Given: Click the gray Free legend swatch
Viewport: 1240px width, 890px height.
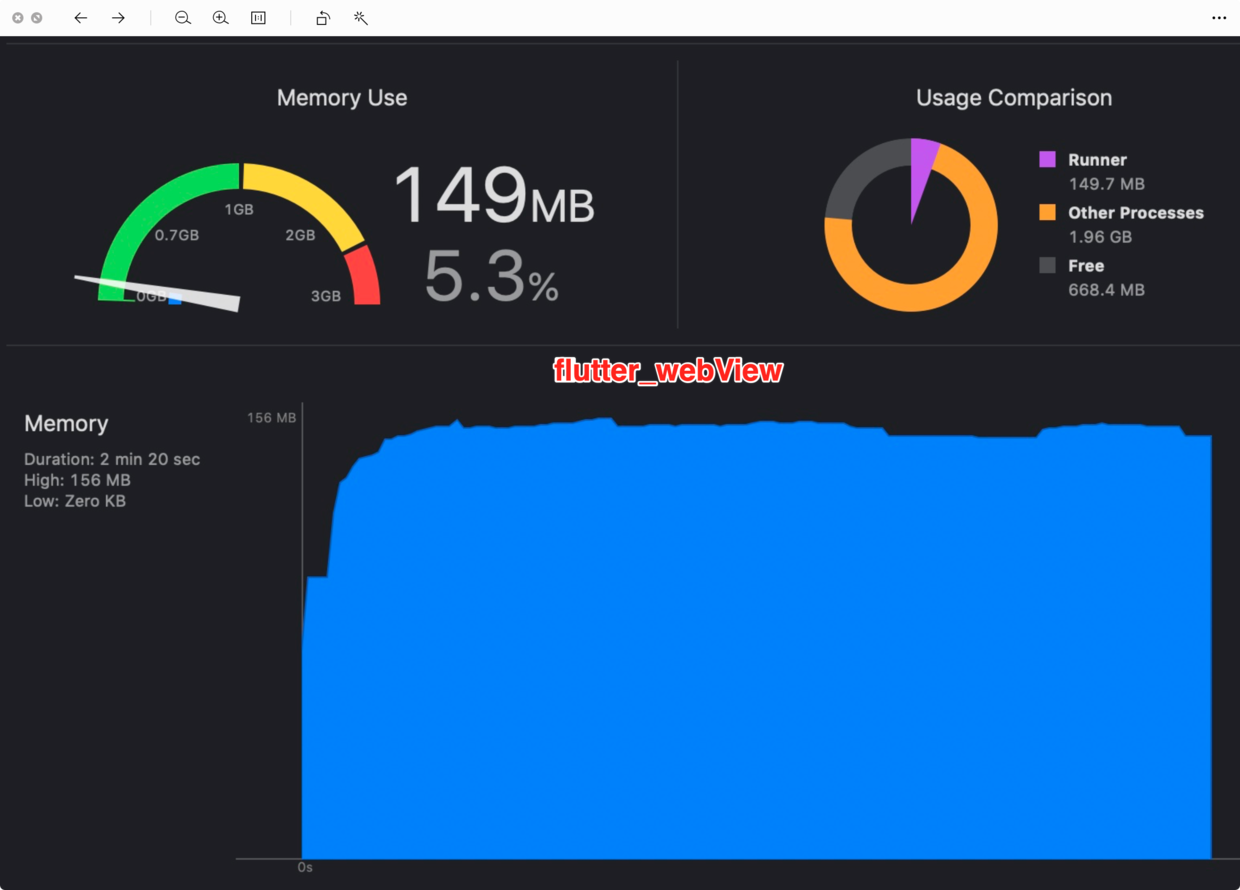Looking at the screenshot, I should [x=1047, y=265].
